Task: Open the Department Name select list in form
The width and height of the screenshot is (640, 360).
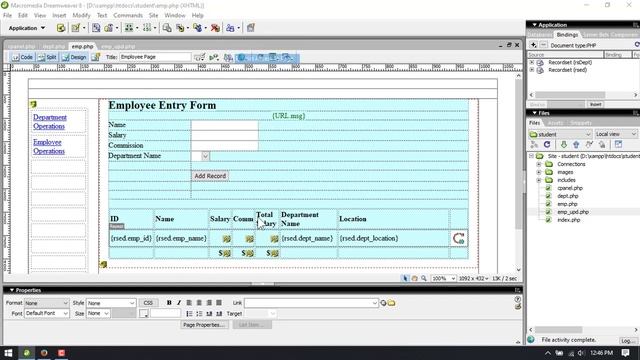Action: pyautogui.click(x=200, y=156)
